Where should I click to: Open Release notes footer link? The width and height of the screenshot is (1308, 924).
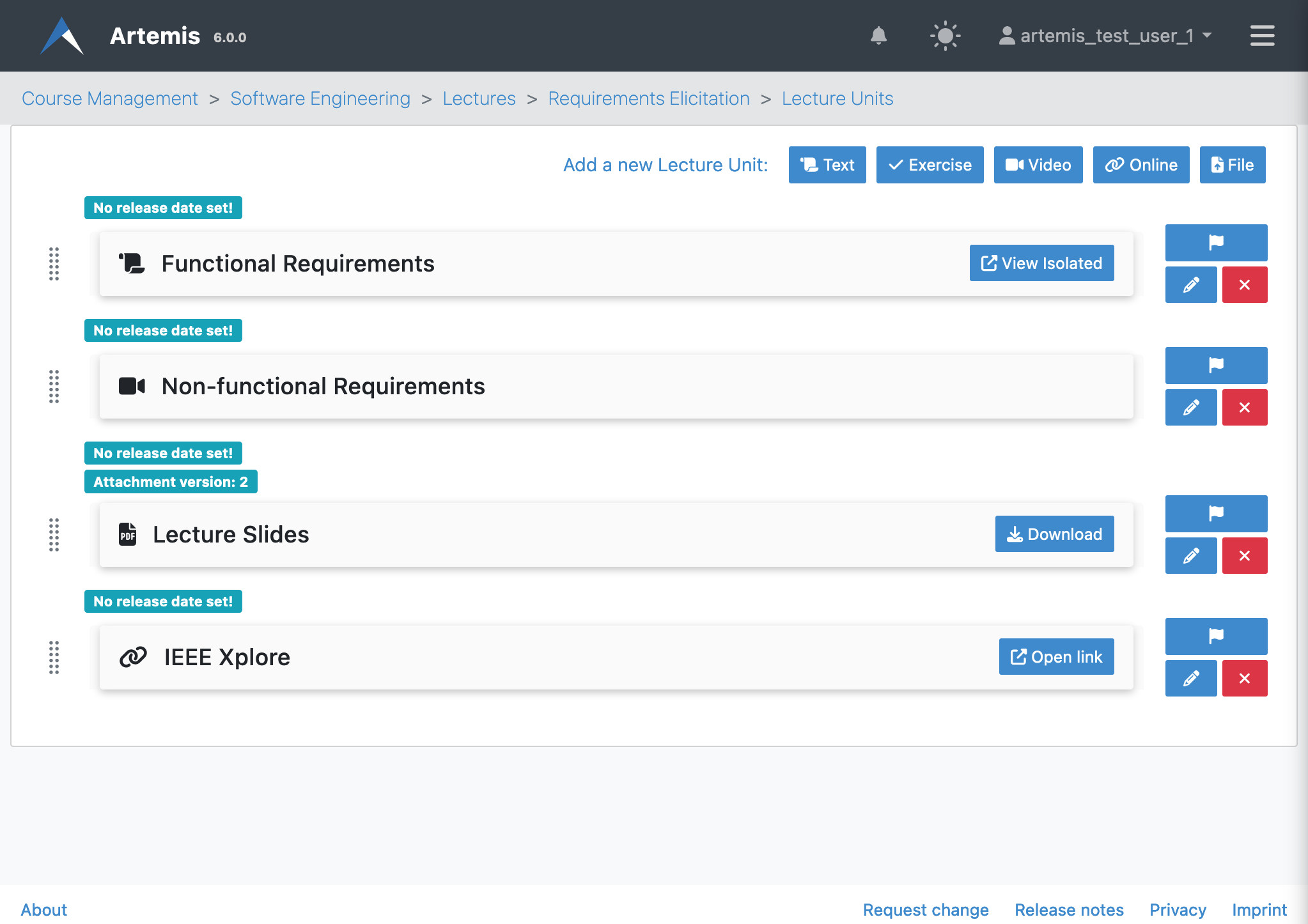(x=1069, y=909)
